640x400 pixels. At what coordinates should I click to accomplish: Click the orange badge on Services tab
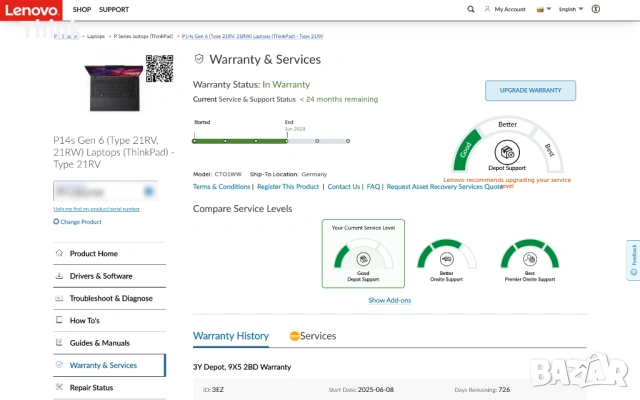294,336
